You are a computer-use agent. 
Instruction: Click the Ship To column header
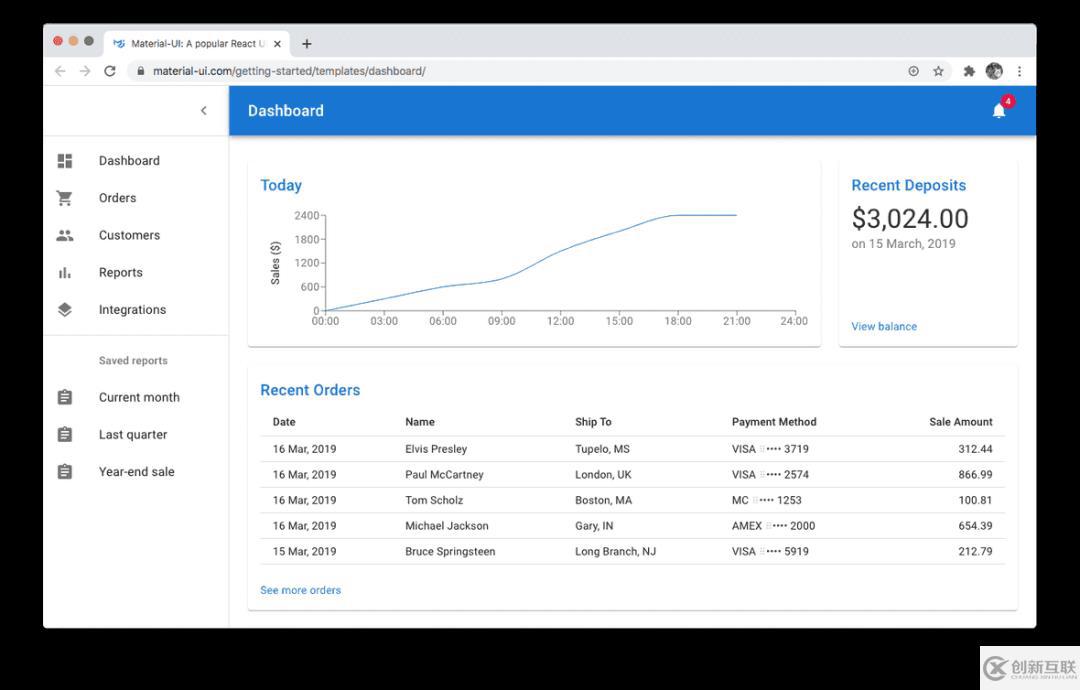593,422
